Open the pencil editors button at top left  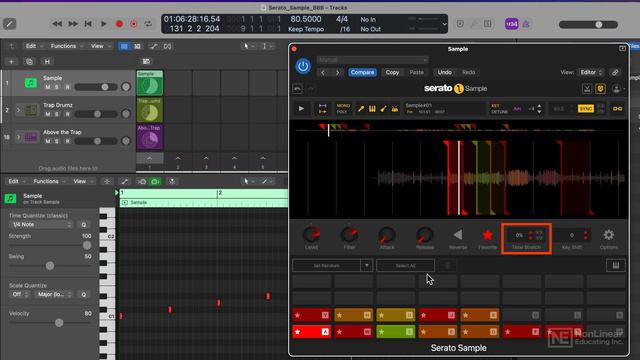[x=9, y=24]
